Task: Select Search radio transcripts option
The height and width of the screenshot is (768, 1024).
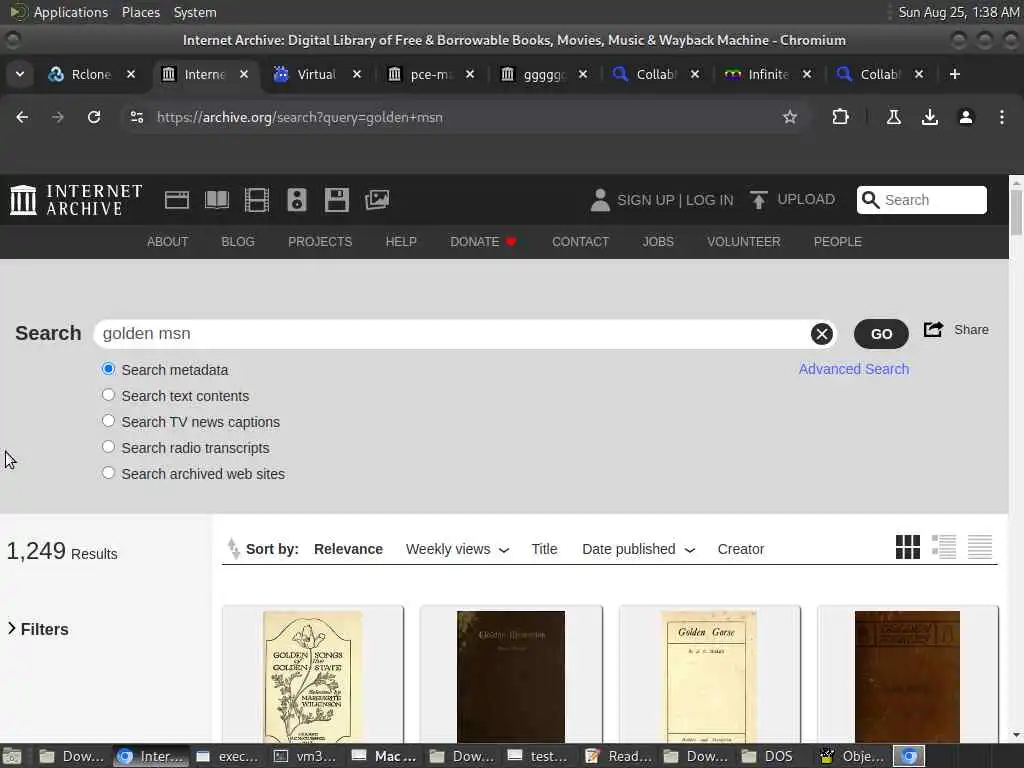Action: [108, 447]
